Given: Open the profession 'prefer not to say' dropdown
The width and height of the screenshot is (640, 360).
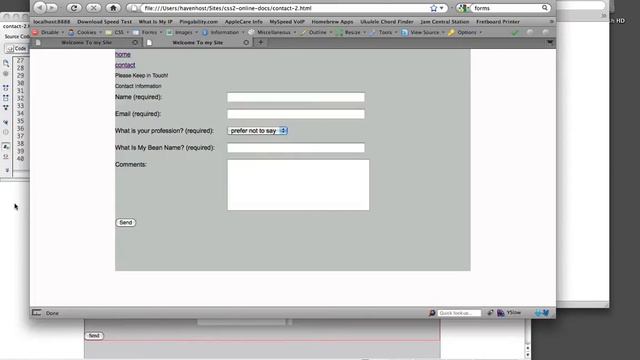Looking at the screenshot, I should tap(258, 131).
